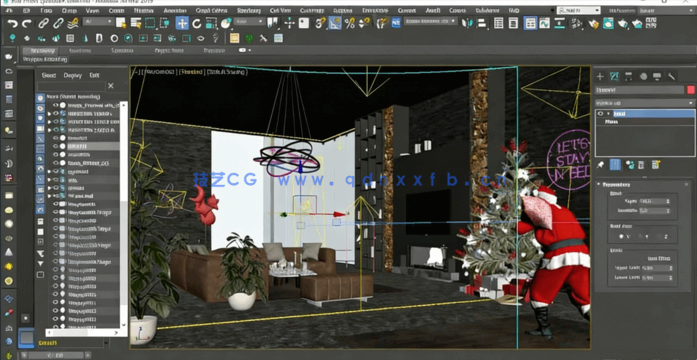Viewport: 697px width, 360px height.
Task: Open the Graph Editors menu
Action: tap(211, 10)
